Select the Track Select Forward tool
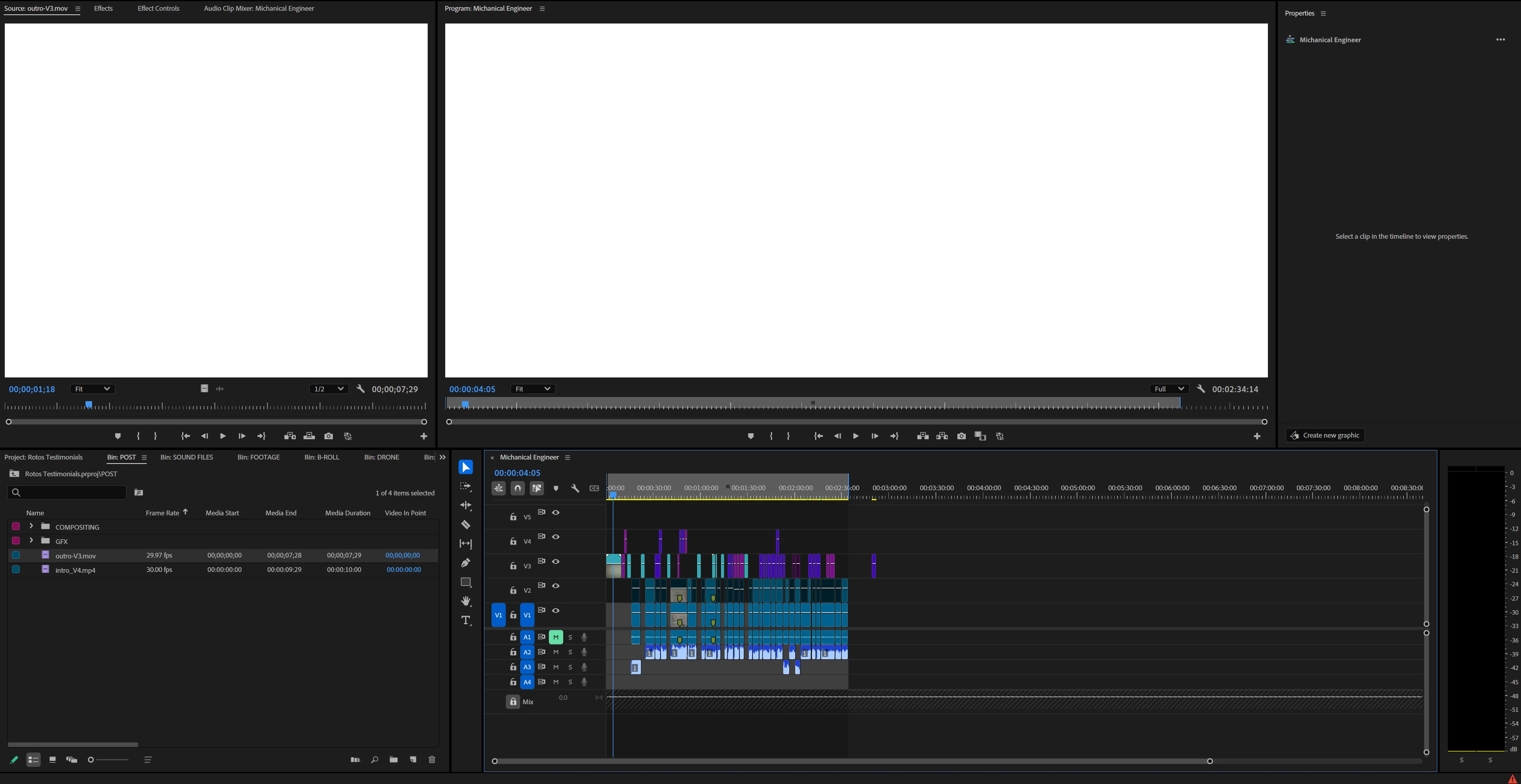Viewport: 1521px width, 784px height. [x=465, y=486]
